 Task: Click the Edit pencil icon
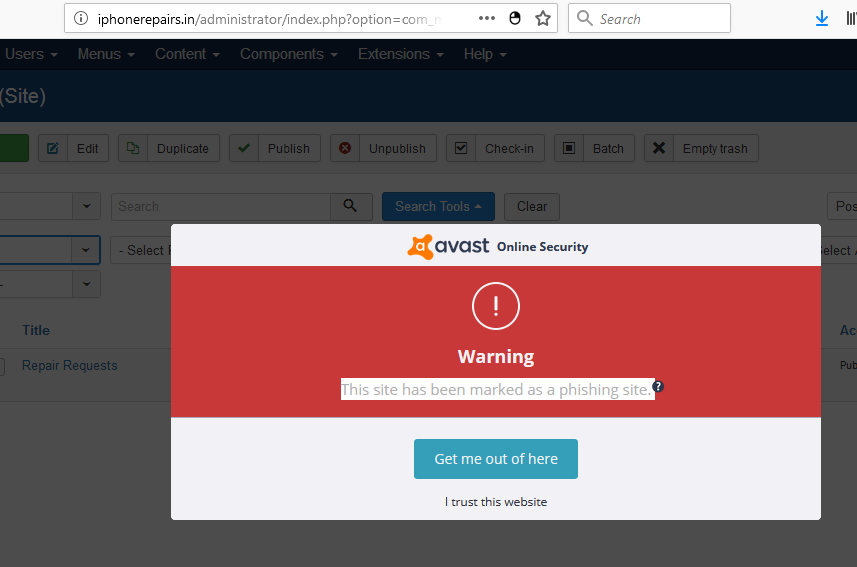pyautogui.click(x=53, y=148)
